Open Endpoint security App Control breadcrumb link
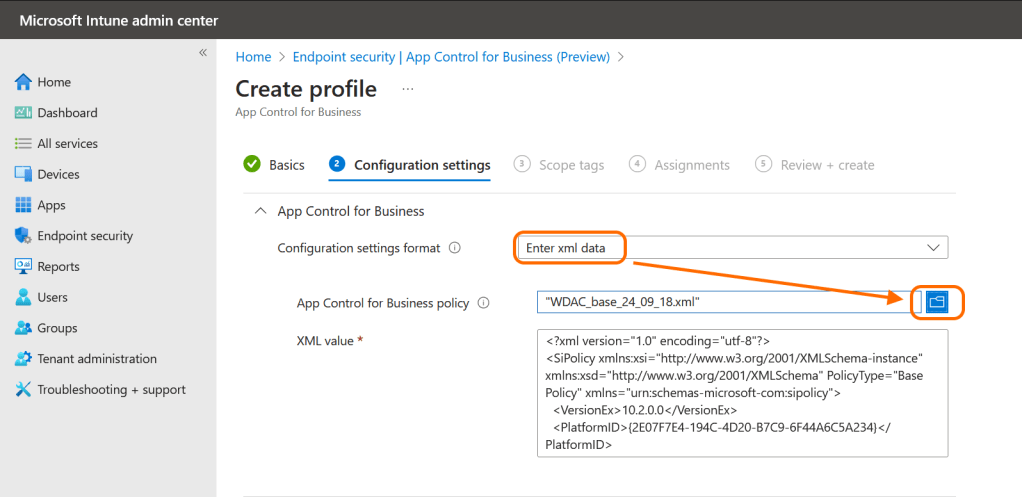Viewport: 1022px width, 497px height. click(x=450, y=57)
